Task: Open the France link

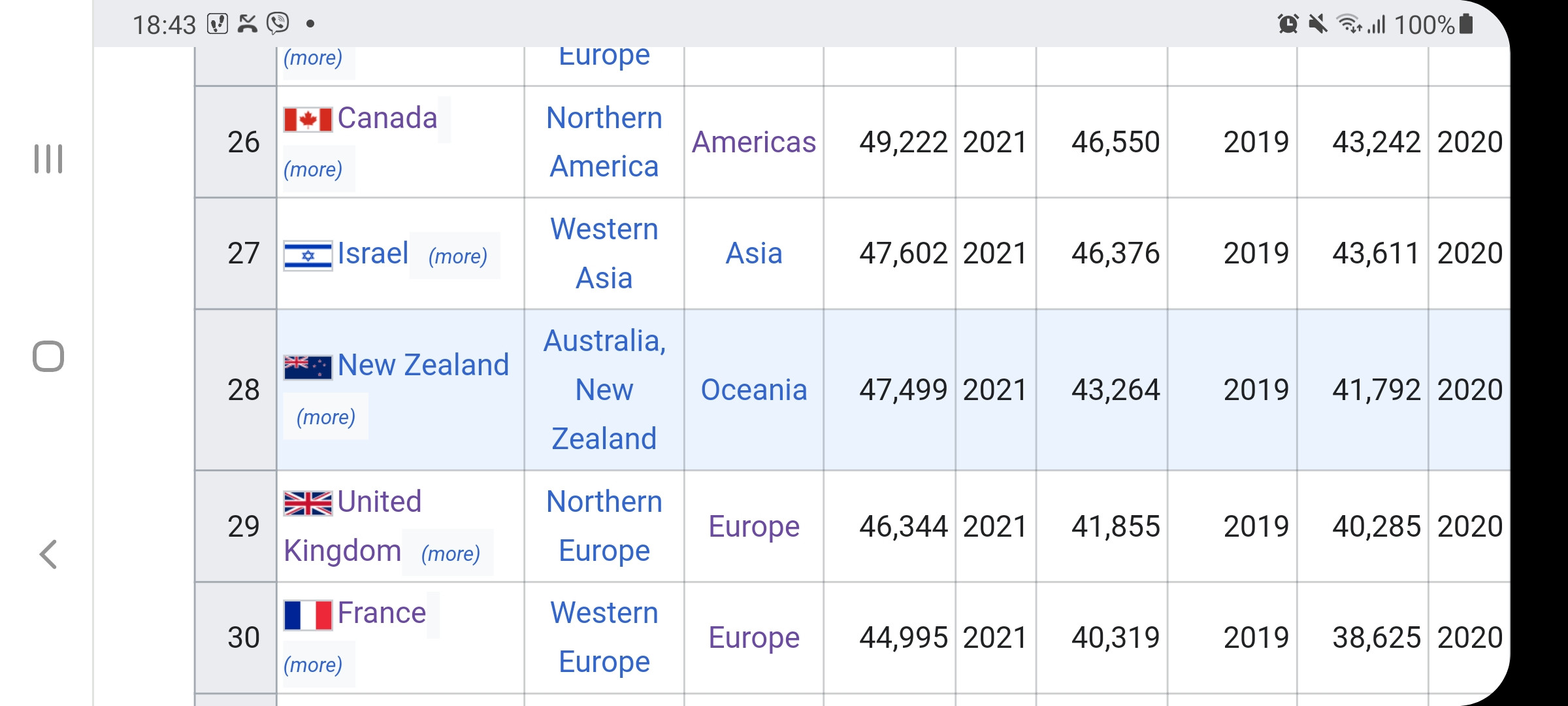Action: (x=382, y=613)
